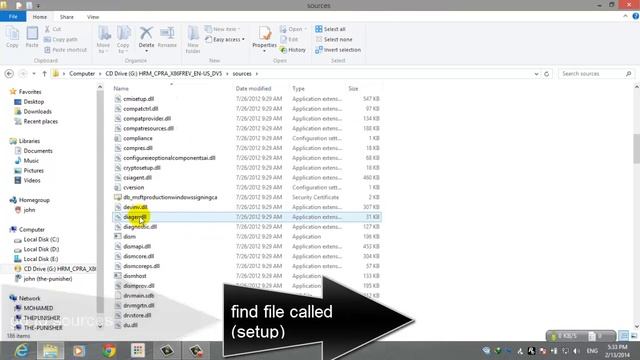640x360 pixels.
Task: Sort by Type column header
Action: pyautogui.click(x=298, y=89)
